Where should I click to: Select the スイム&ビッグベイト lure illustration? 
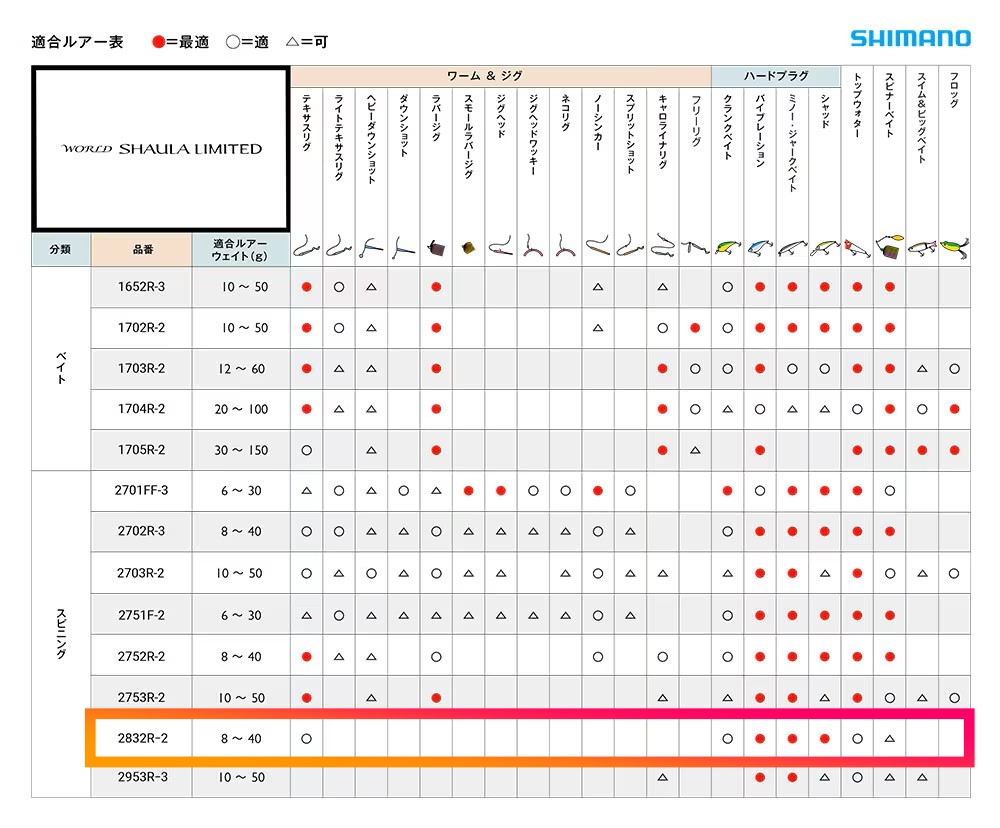922,248
